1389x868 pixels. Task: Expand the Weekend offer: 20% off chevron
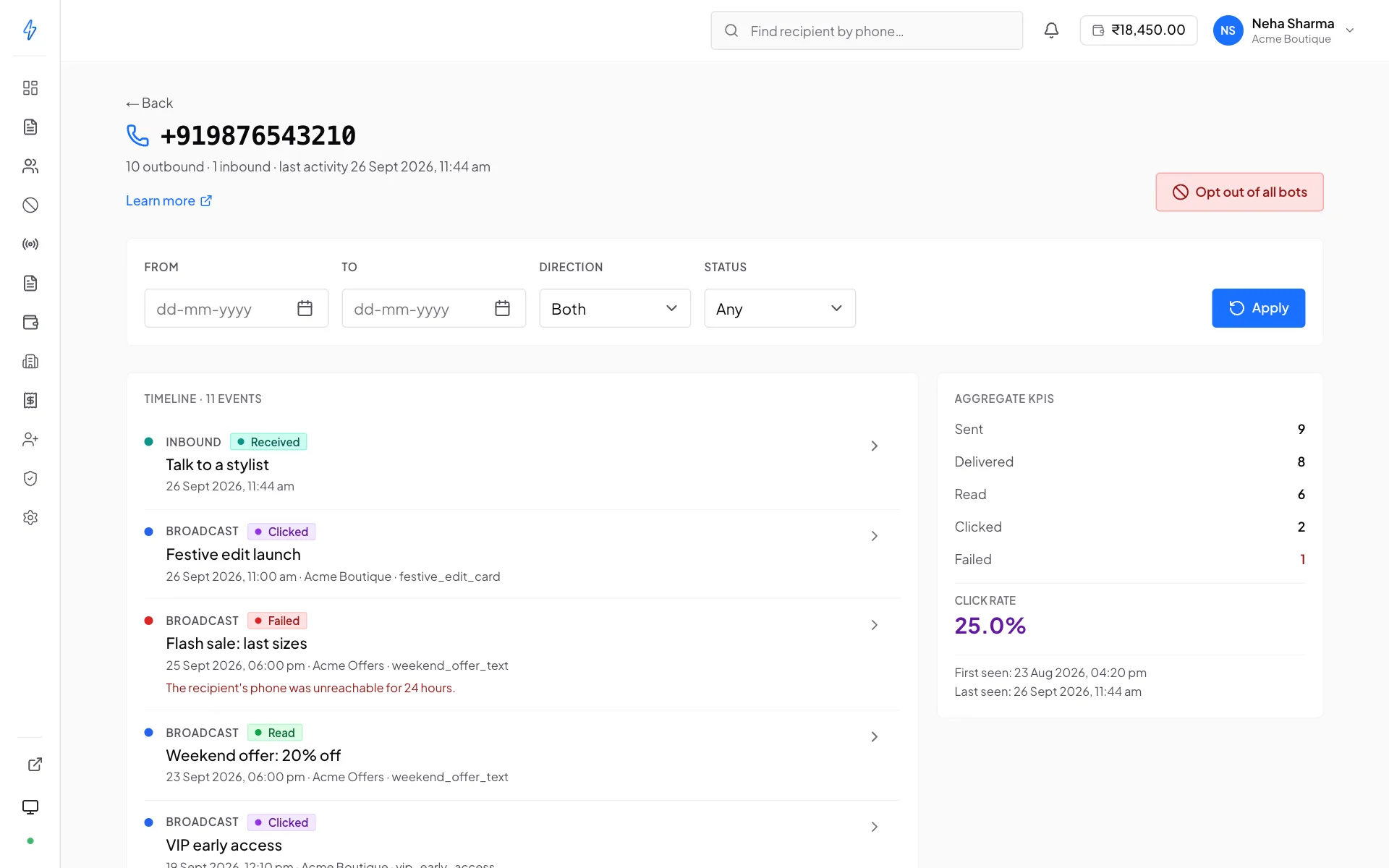coord(874,737)
